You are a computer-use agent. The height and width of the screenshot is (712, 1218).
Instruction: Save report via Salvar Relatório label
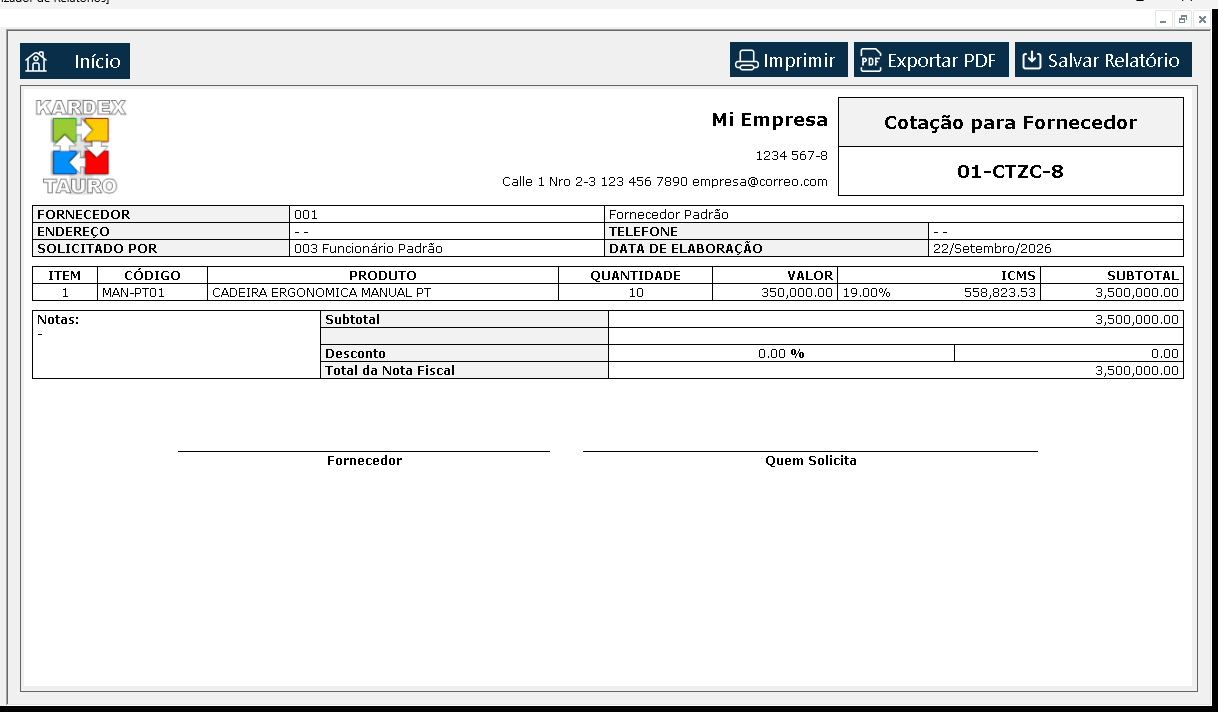click(x=1114, y=61)
